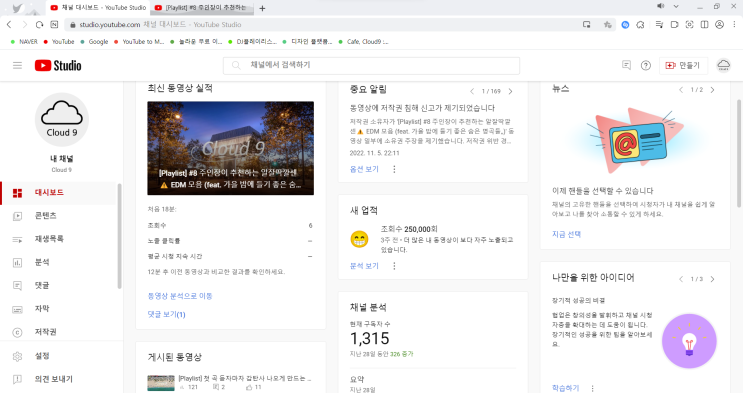Open the latest video Cloud 9 thumbnail
This screenshot has height=393, width=743.
click(230, 148)
